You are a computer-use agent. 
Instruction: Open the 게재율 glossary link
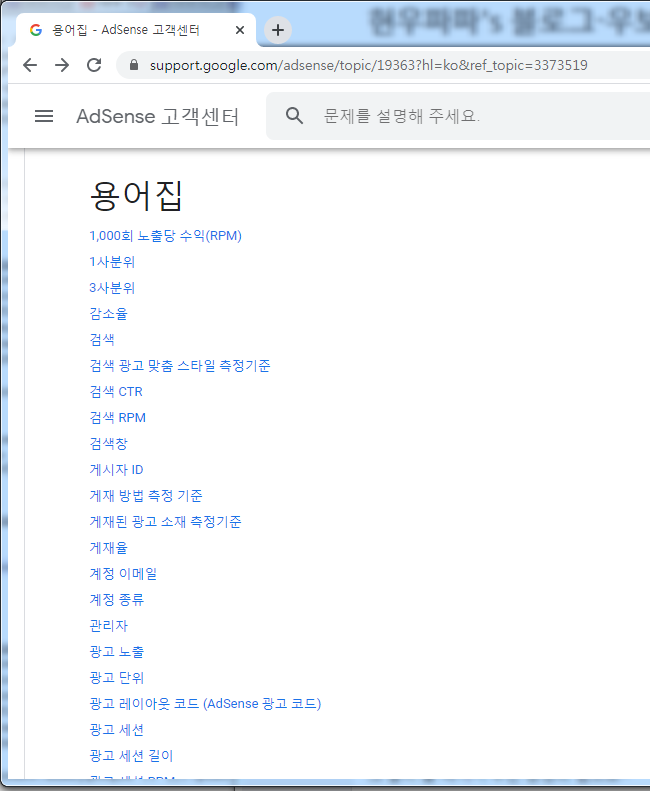[x=109, y=547]
